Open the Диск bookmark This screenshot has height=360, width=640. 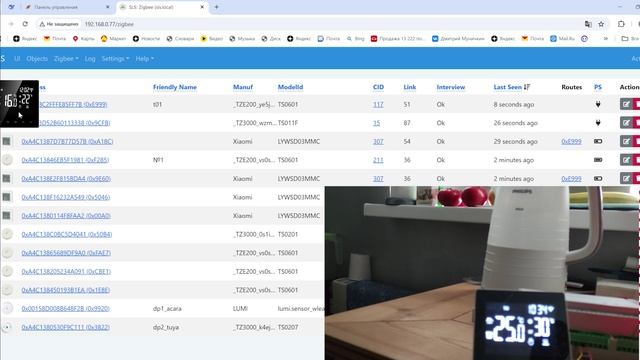(x=271, y=38)
